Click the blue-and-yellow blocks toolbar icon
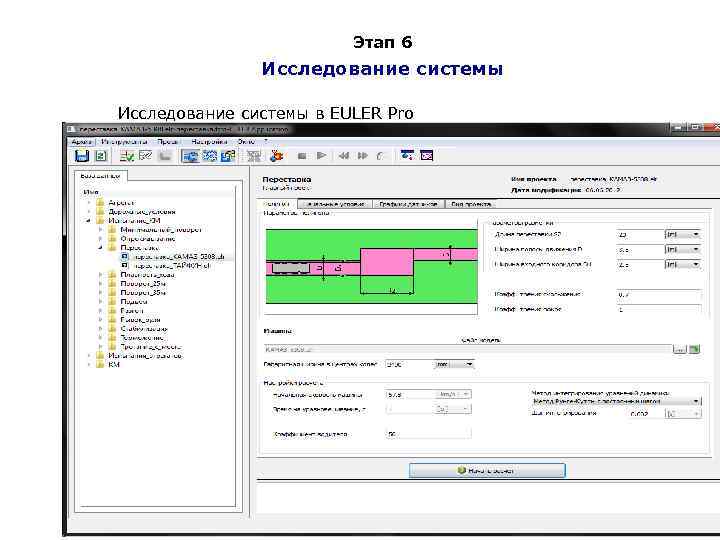 pos(228,156)
